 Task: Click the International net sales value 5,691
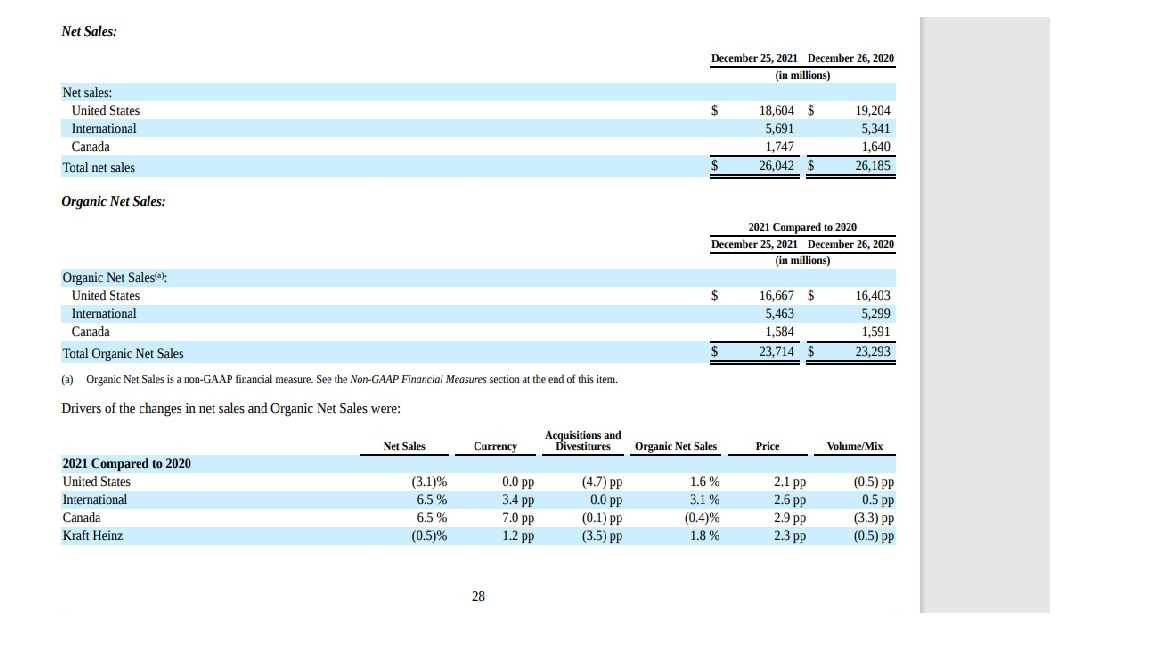click(x=781, y=128)
